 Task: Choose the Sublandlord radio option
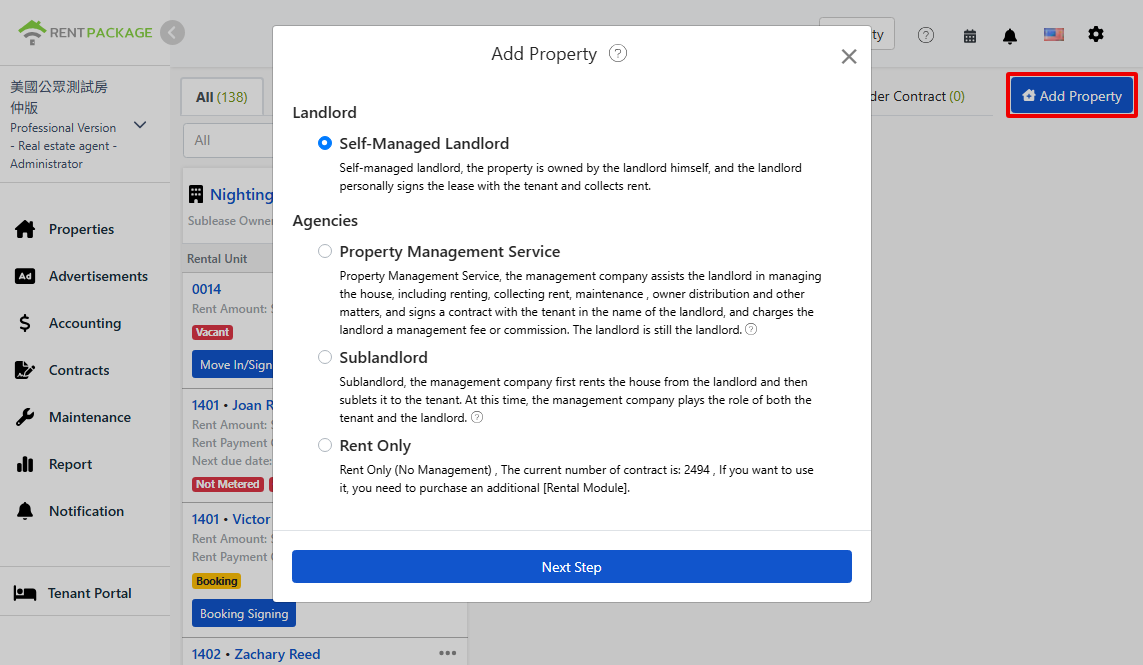324,357
